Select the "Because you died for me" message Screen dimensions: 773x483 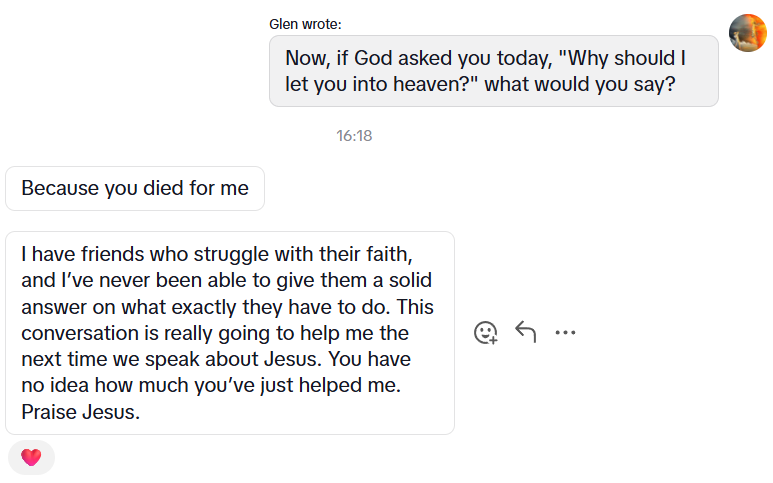[135, 188]
